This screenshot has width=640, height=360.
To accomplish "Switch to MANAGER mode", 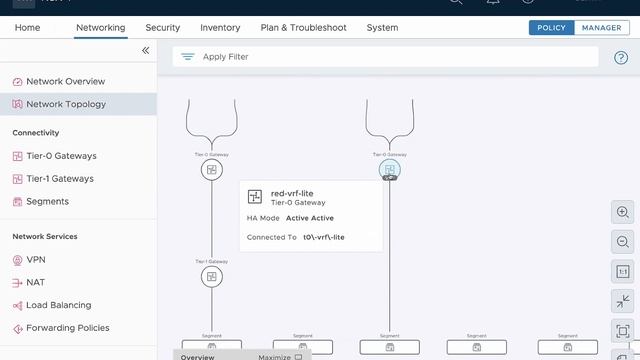I will (602, 28).
